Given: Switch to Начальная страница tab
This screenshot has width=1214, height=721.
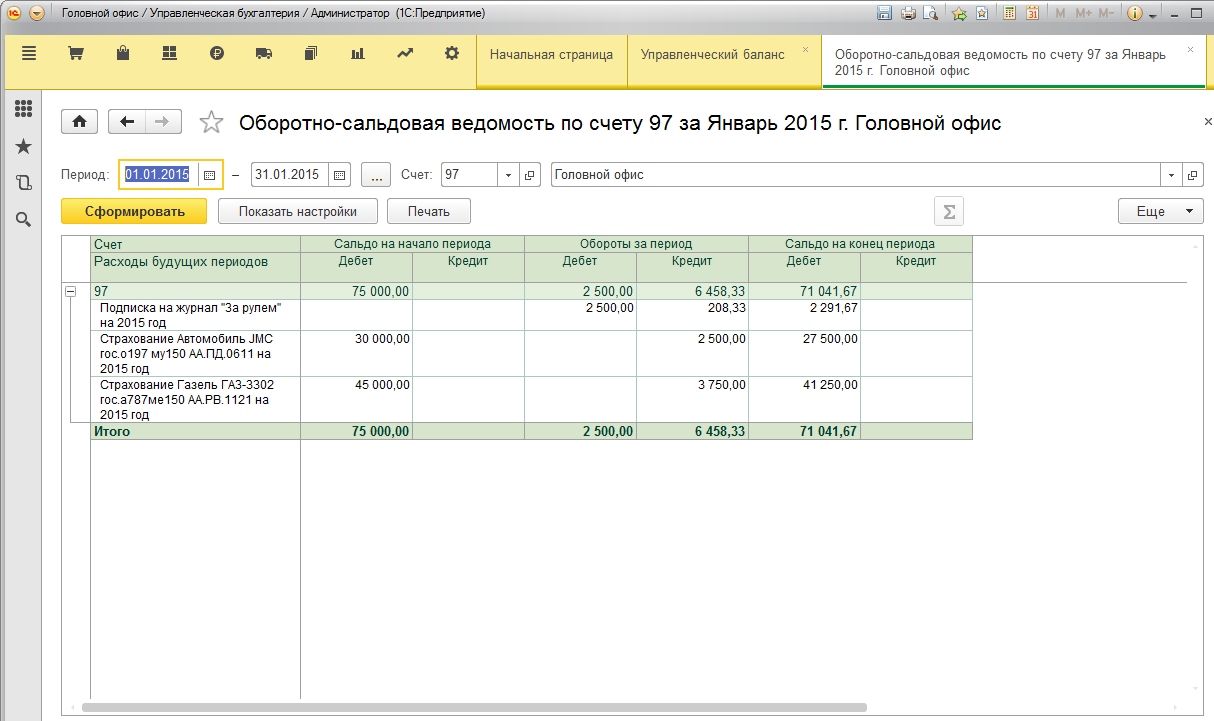Looking at the screenshot, I should coord(551,55).
